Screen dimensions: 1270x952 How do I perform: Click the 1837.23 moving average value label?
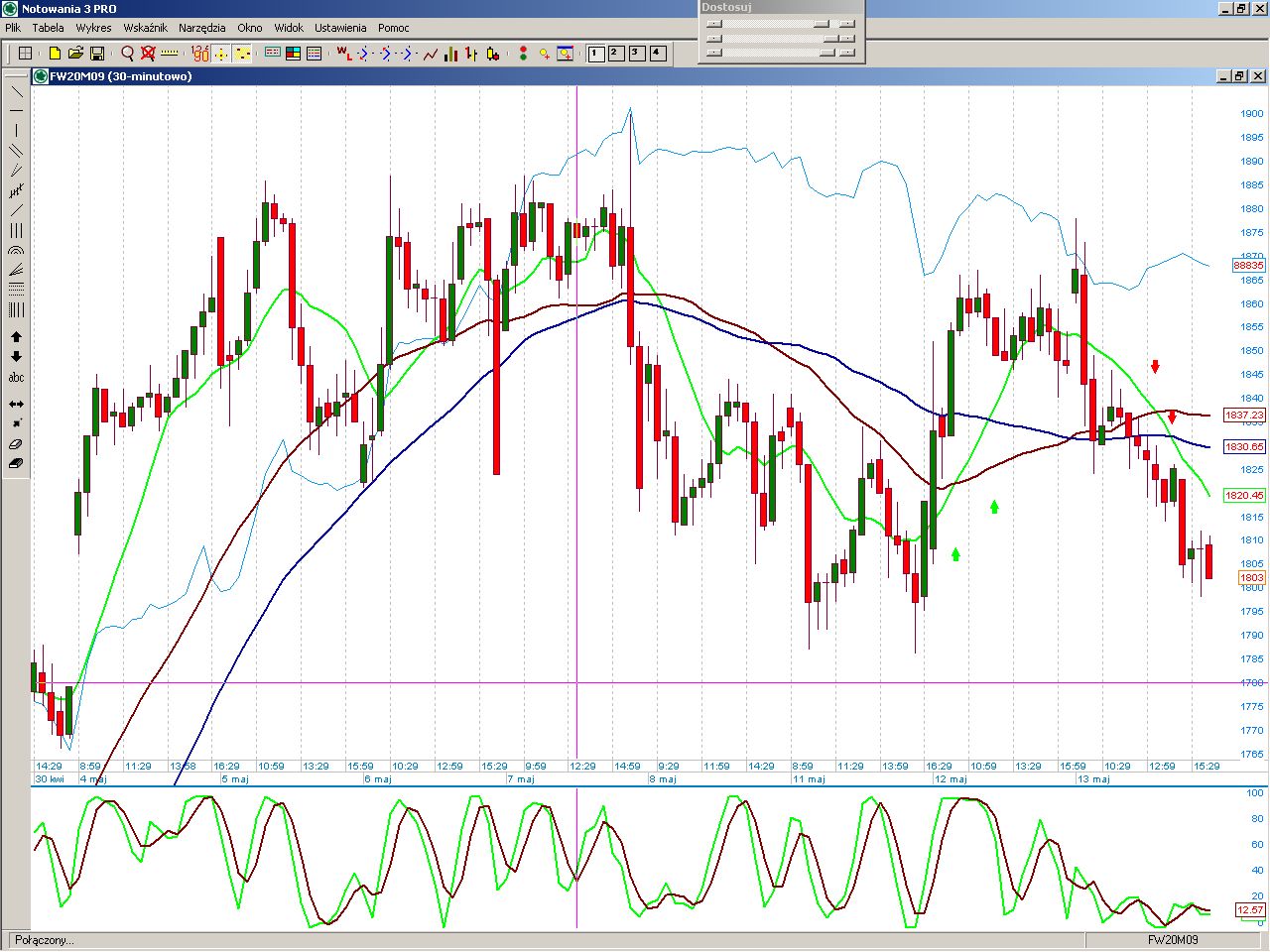[x=1244, y=416]
